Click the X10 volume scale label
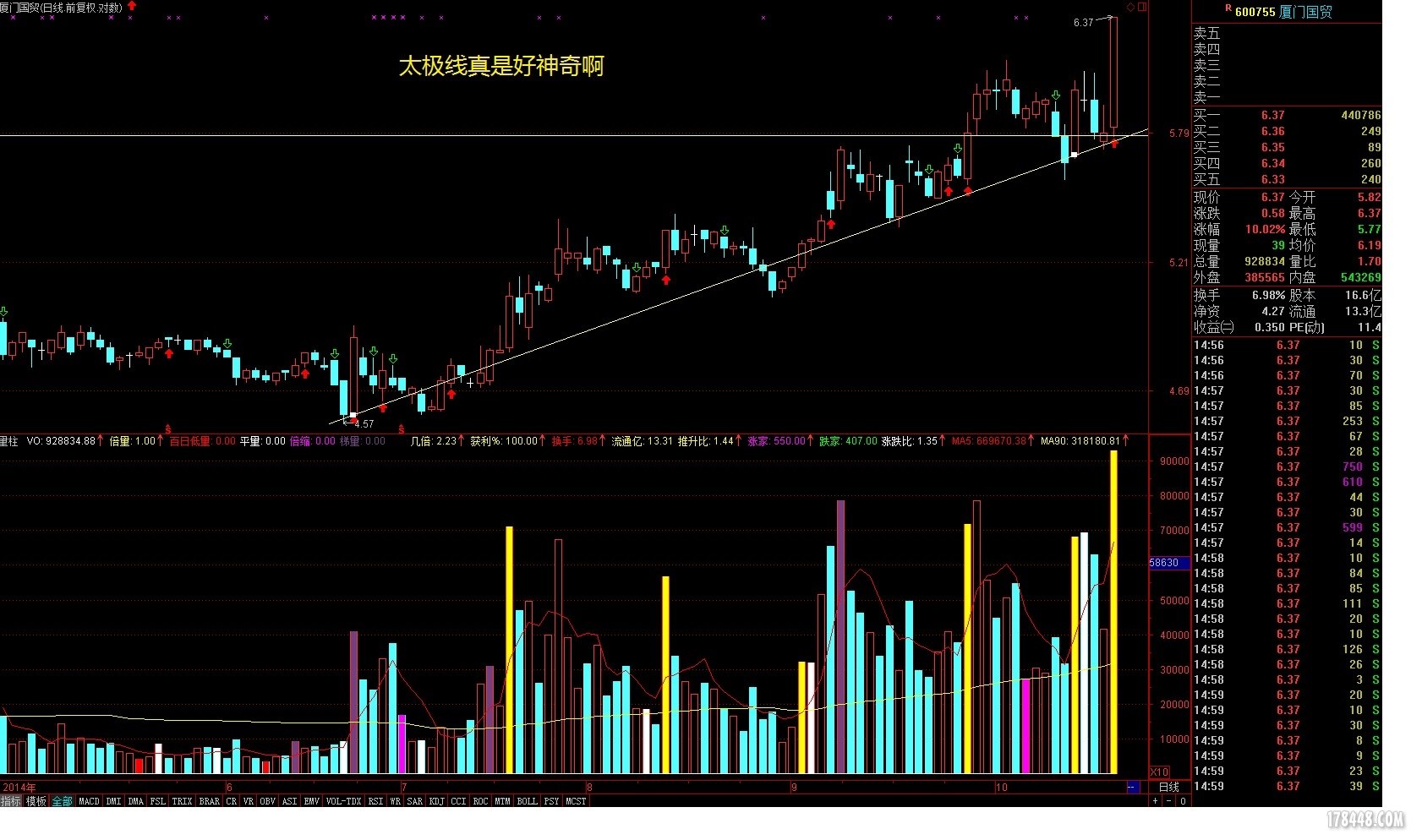 [x=1159, y=772]
